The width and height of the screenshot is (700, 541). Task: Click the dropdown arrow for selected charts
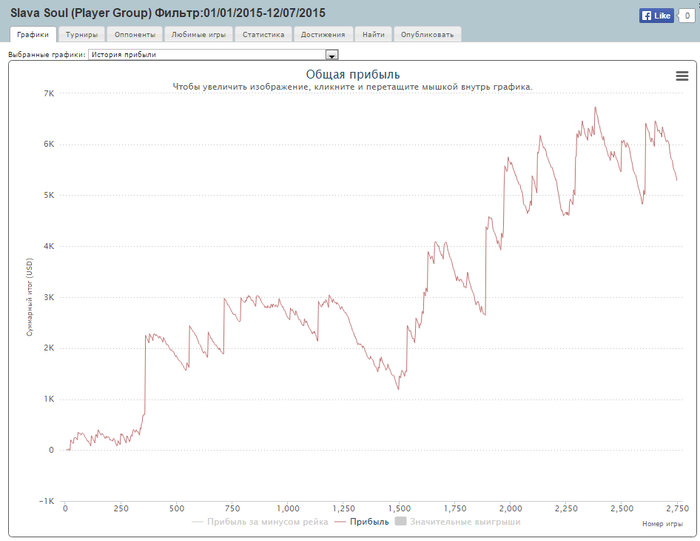click(x=332, y=55)
